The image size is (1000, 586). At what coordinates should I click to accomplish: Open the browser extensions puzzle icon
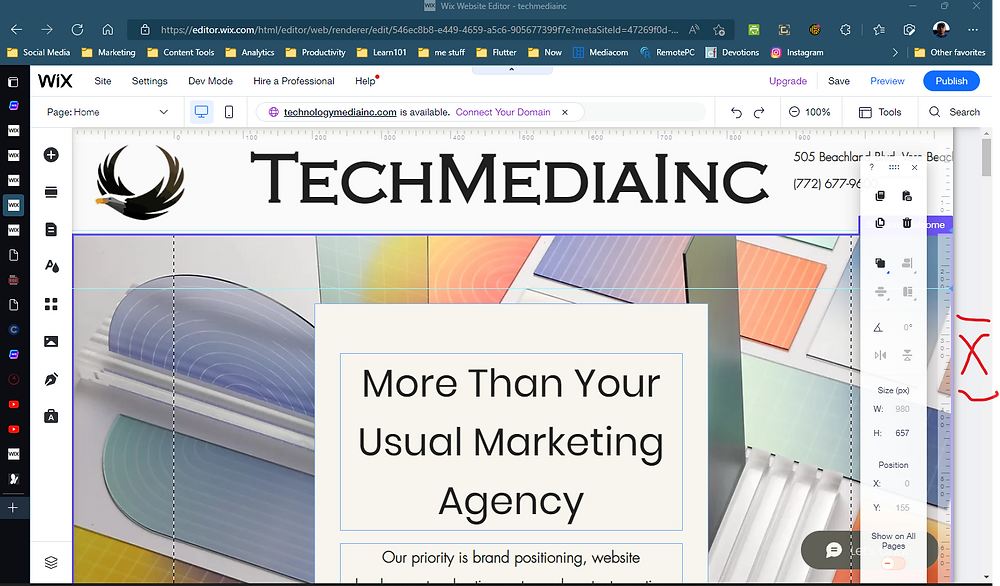[x=845, y=29]
